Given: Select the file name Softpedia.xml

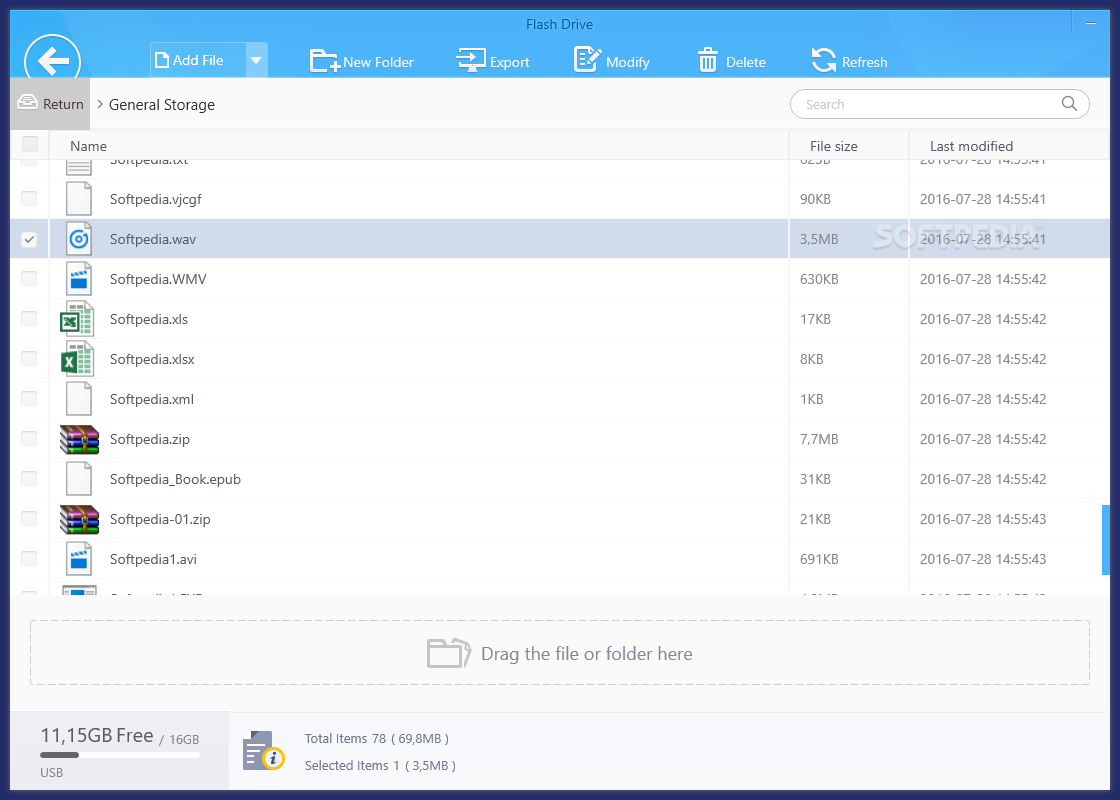Looking at the screenshot, I should (x=151, y=399).
